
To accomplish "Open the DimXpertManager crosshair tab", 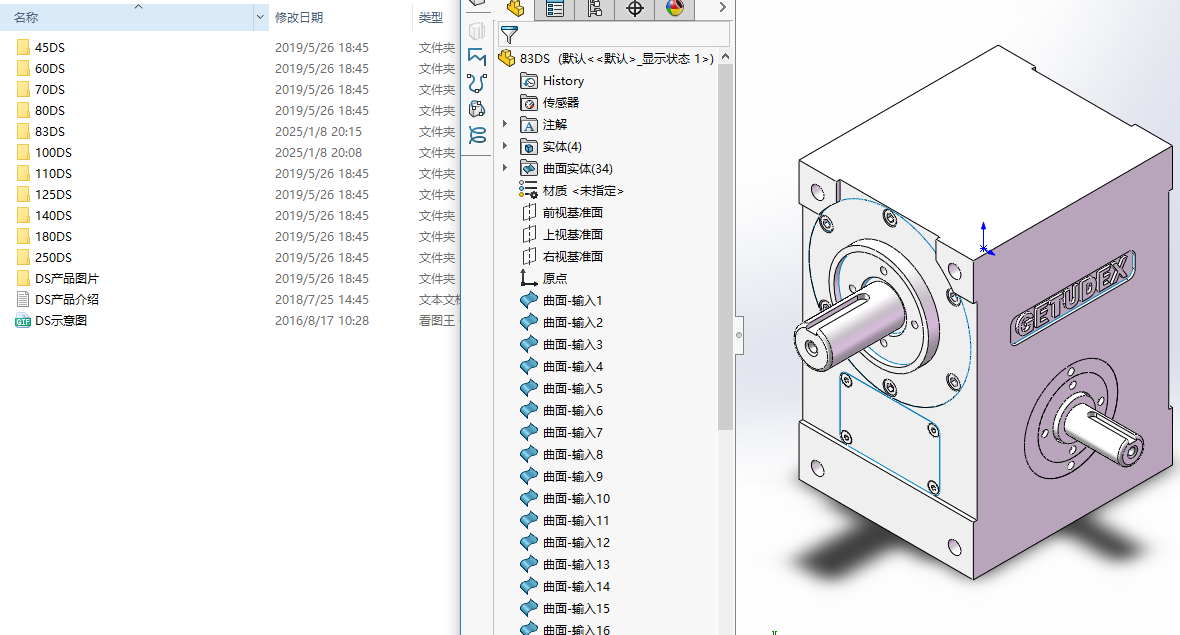I will pyautogui.click(x=635, y=8).
